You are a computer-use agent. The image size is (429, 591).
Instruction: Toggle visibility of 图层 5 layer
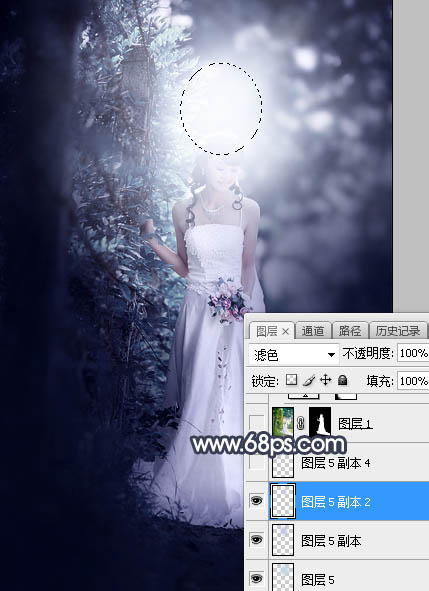click(257, 578)
